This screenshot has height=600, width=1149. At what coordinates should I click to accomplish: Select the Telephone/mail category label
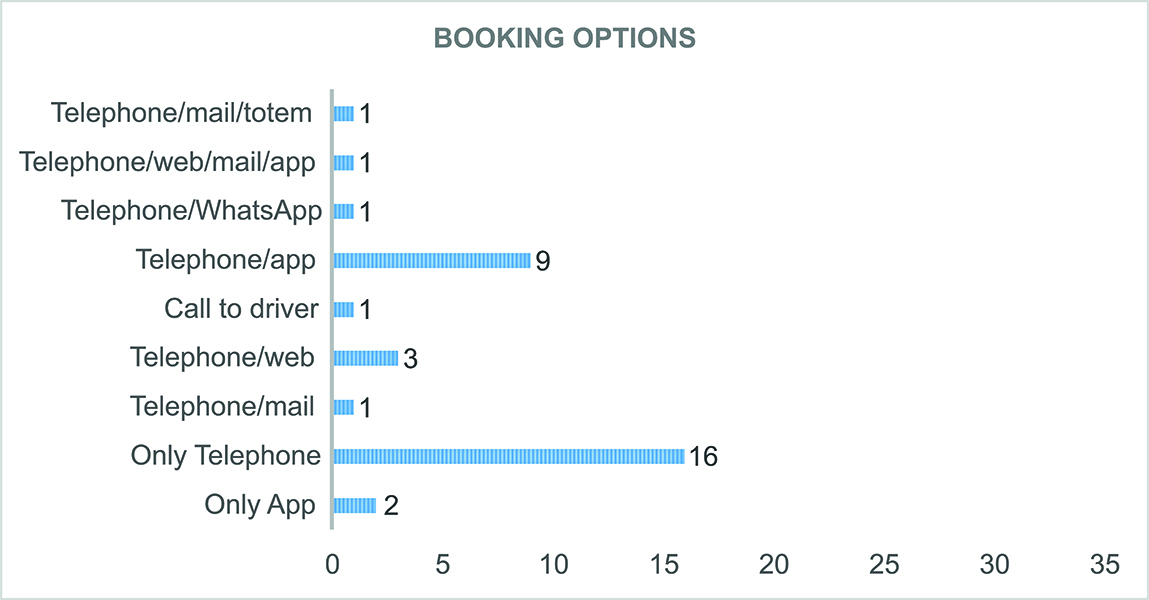(222, 407)
